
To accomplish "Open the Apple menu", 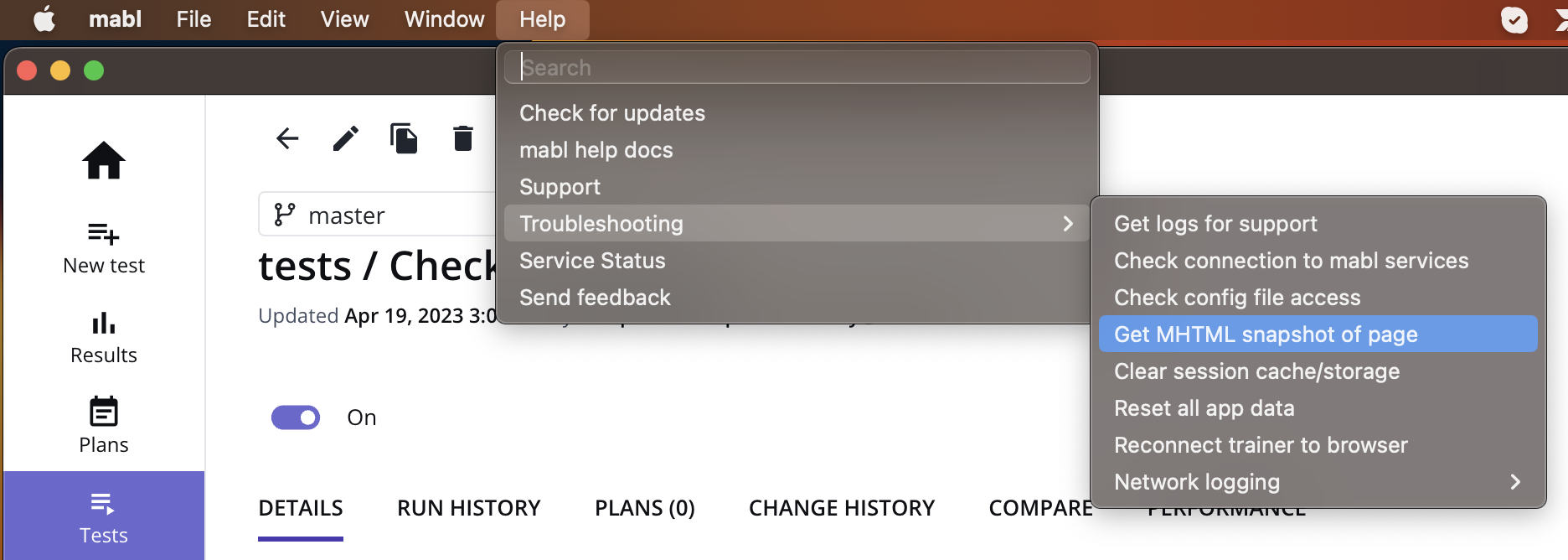I will coord(44,19).
